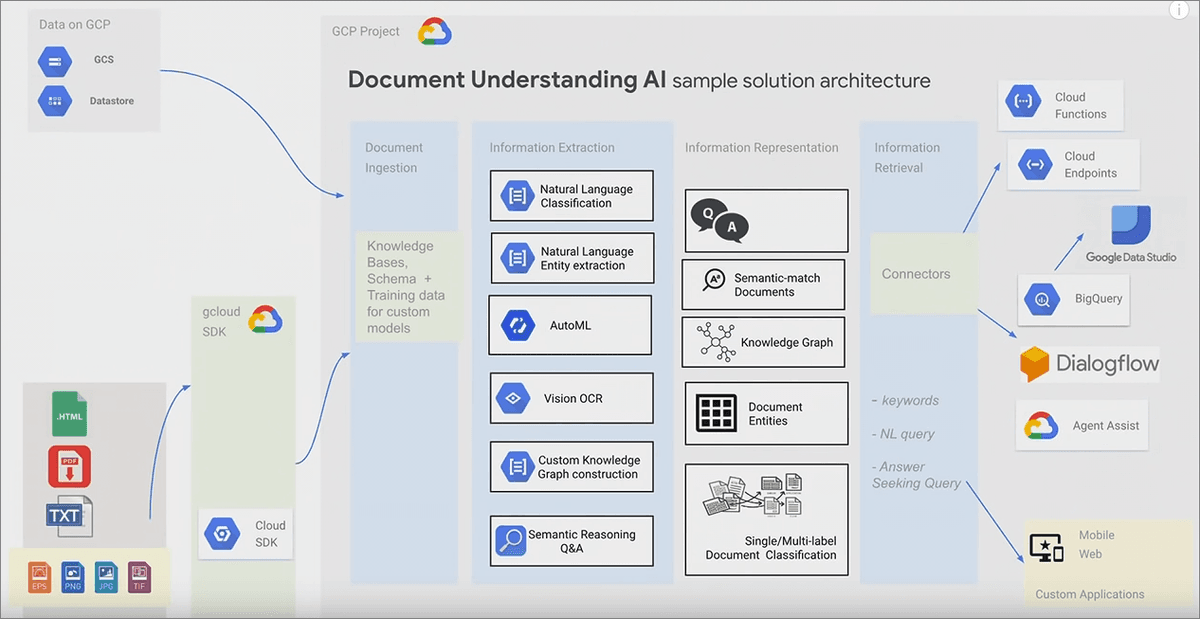Select the orange EPS file icon
1200x619 pixels.
click(39, 578)
